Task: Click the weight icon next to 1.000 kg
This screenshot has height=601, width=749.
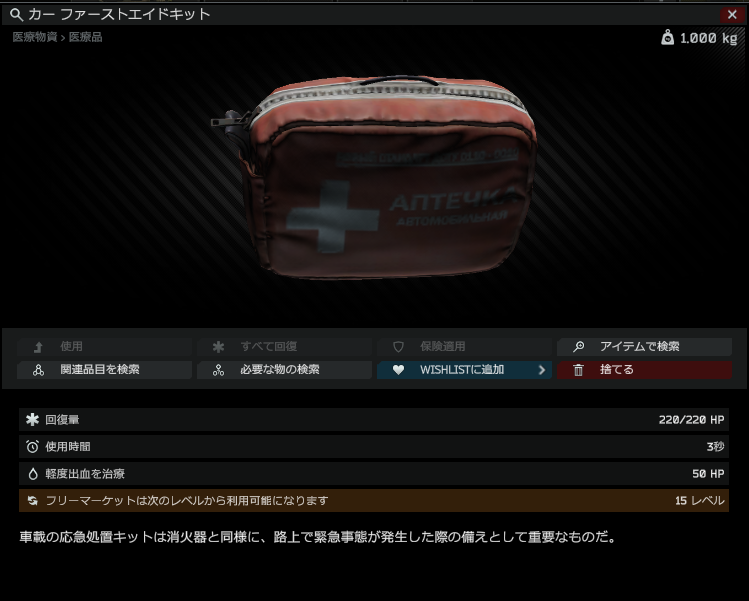Action: tap(667, 38)
